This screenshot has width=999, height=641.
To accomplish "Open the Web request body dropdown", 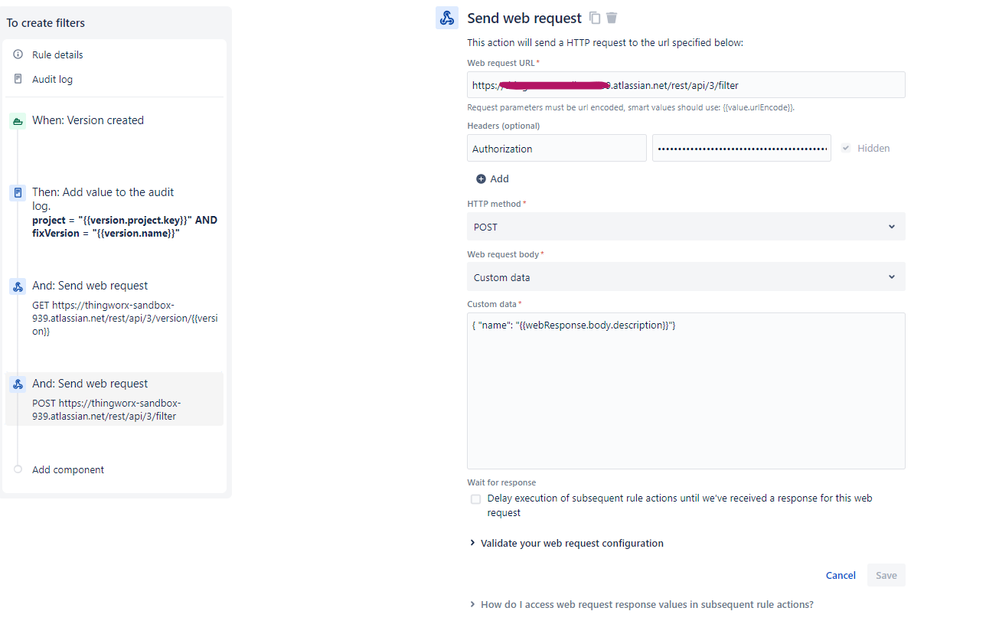I will 686,277.
